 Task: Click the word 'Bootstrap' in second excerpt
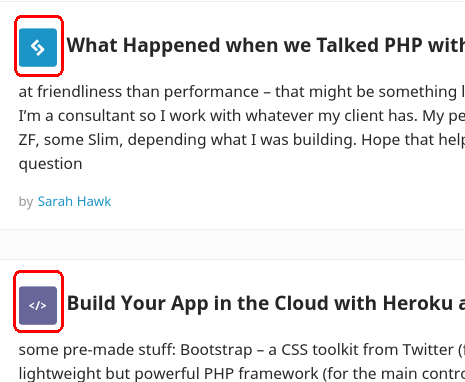(x=216, y=350)
